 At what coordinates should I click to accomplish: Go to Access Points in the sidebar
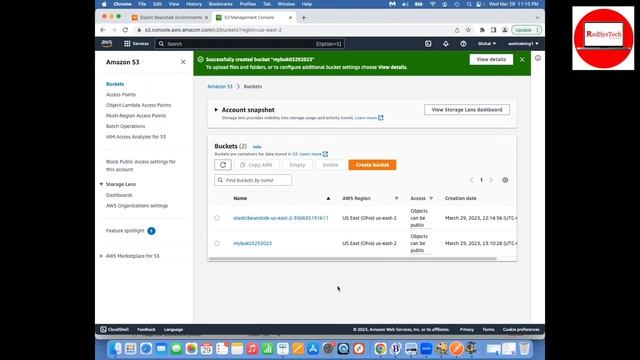tap(121, 95)
